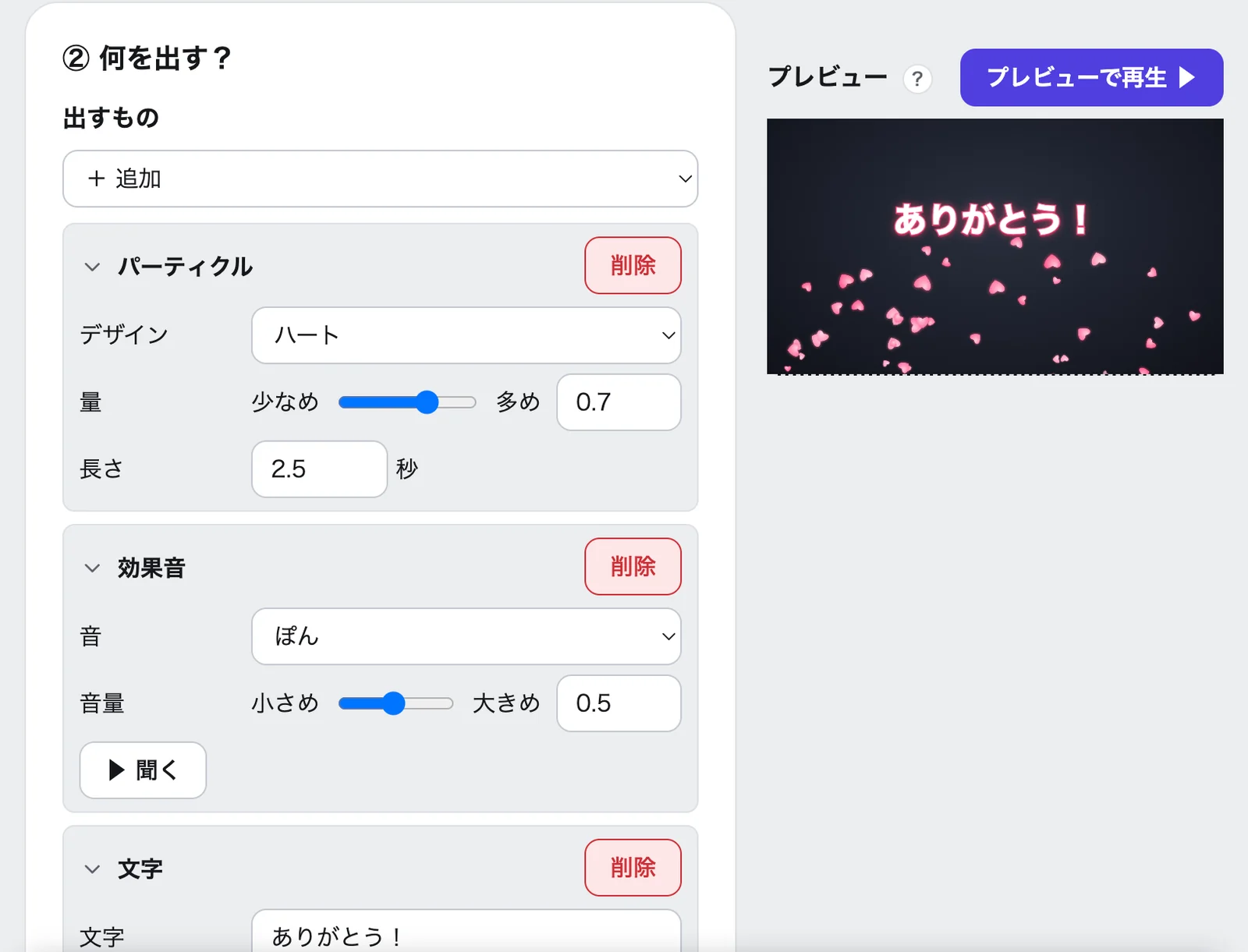Click the 少なめ label
This screenshot has height=952, width=1248.
(285, 402)
